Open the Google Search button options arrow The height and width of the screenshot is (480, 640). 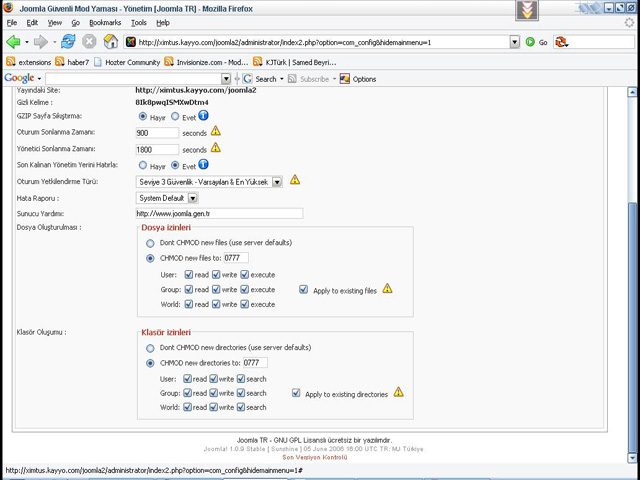click(x=281, y=79)
